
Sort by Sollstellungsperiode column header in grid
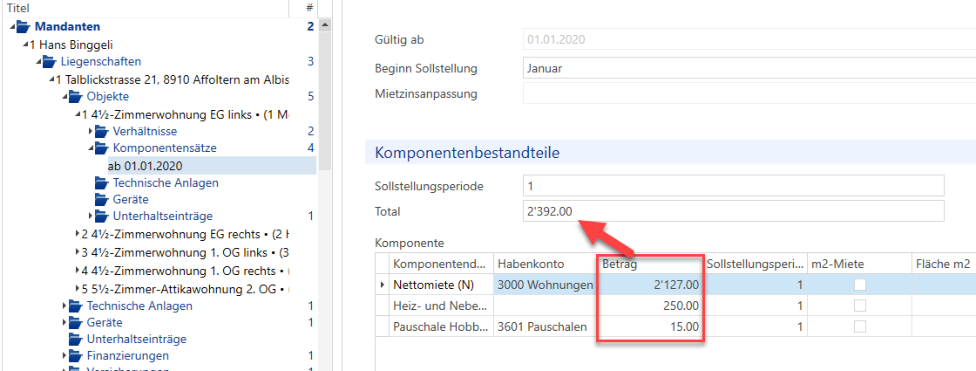pos(756,264)
